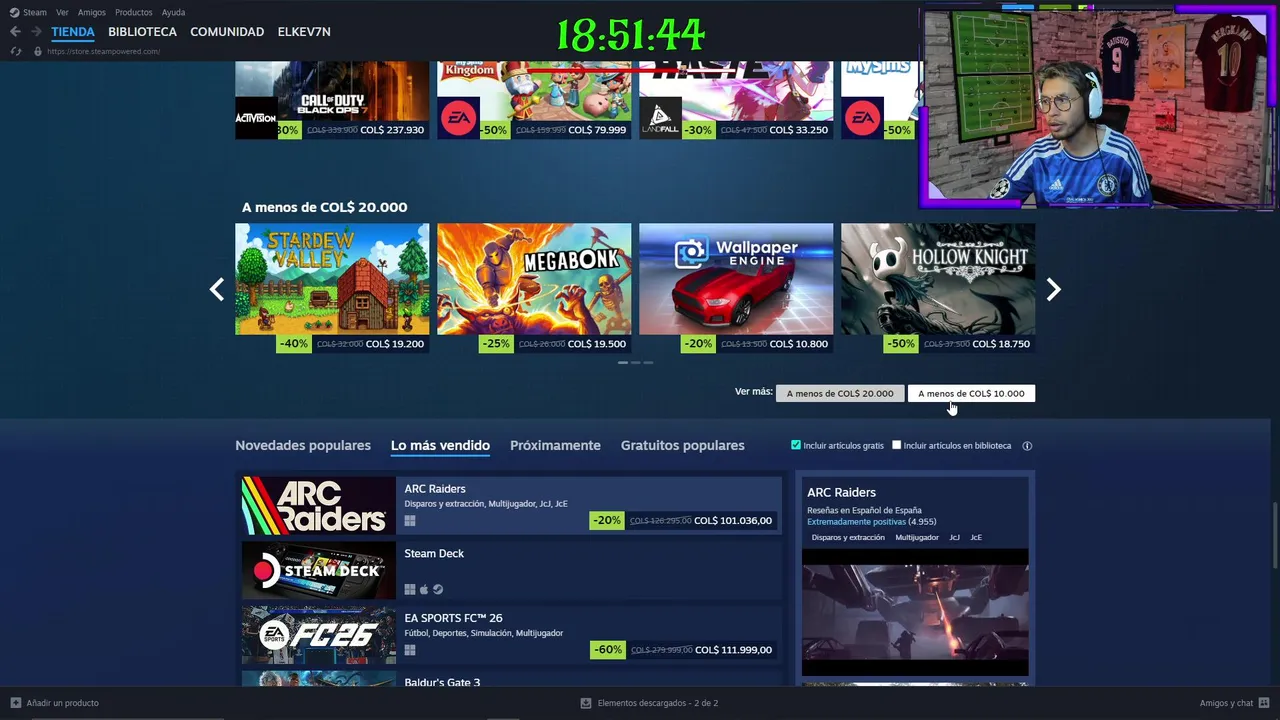Click Añadir un producto link
The width and height of the screenshot is (1280, 720).
click(62, 703)
